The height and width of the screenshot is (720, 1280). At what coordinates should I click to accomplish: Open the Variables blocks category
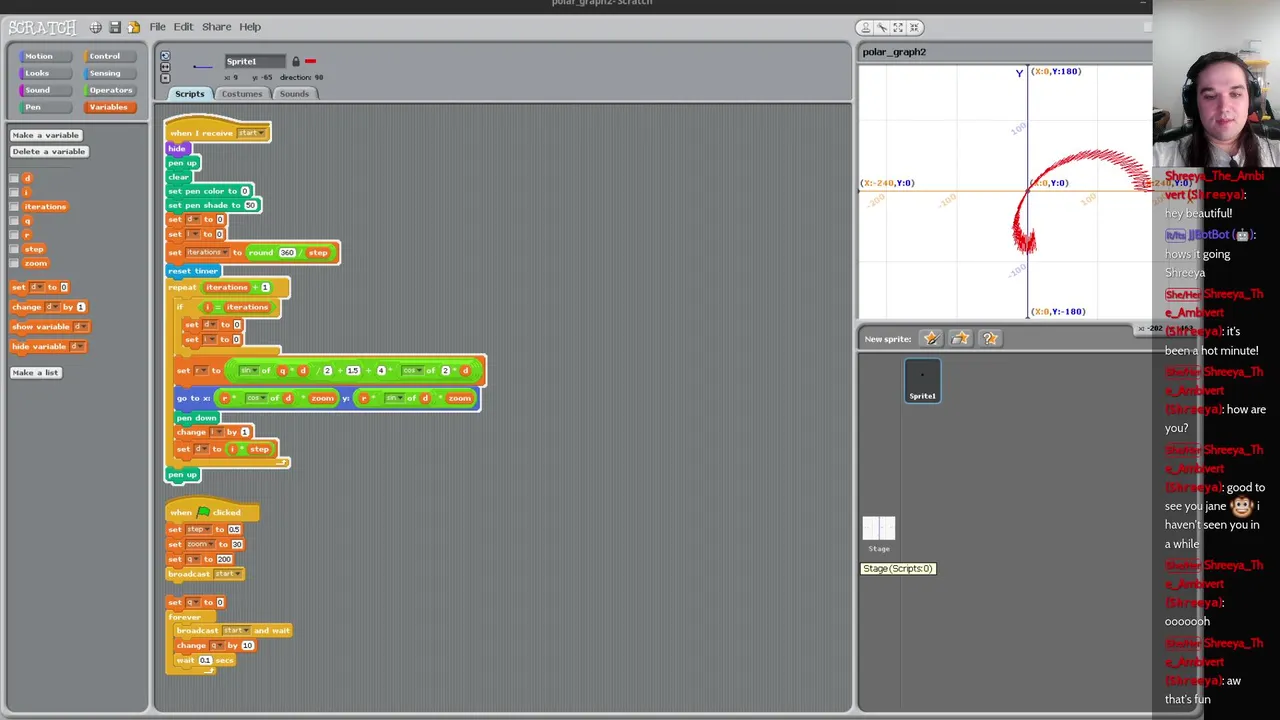point(108,107)
